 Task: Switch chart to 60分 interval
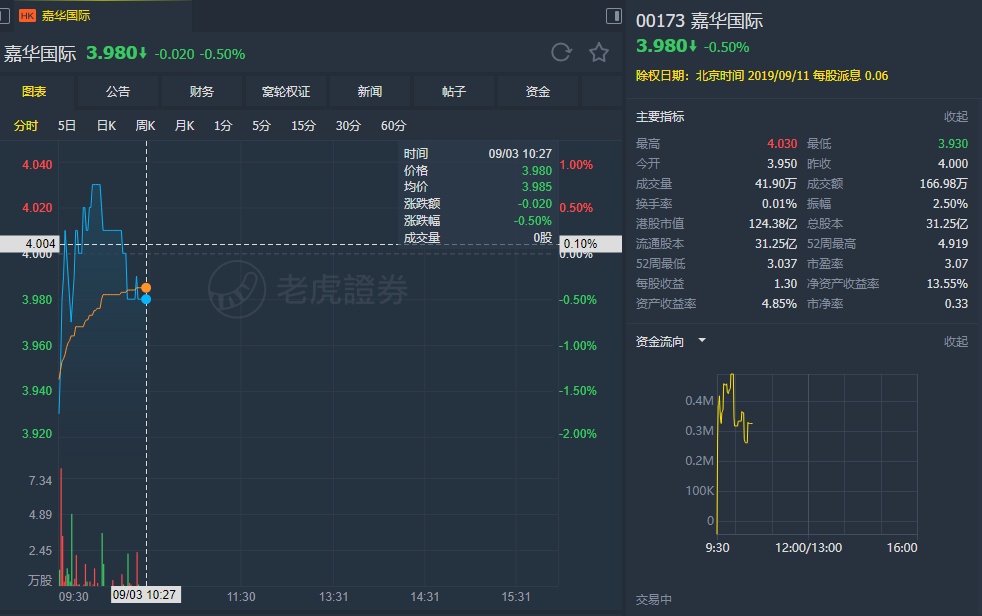(x=393, y=126)
